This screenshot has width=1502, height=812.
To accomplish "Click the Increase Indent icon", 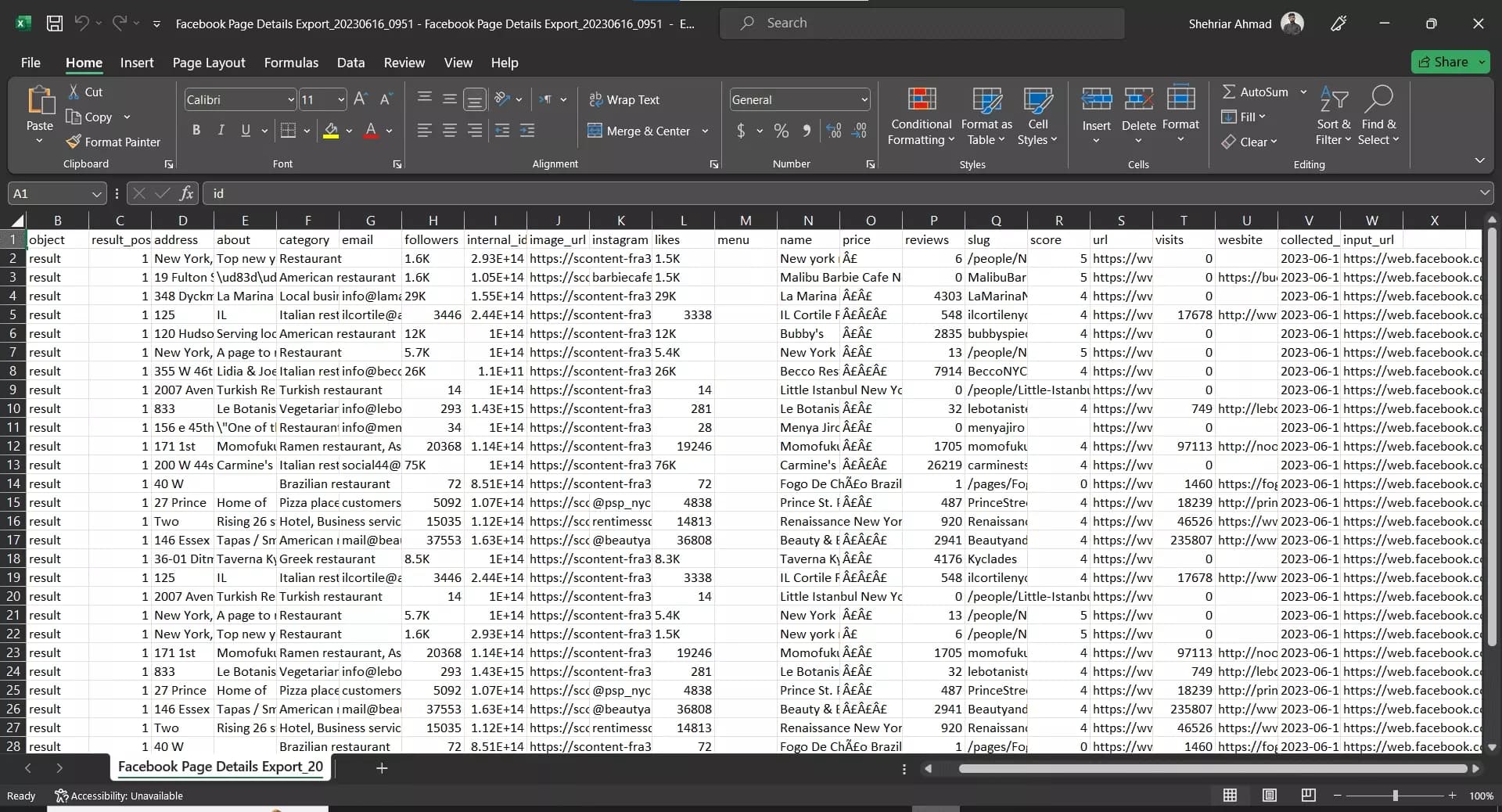I will [x=527, y=131].
